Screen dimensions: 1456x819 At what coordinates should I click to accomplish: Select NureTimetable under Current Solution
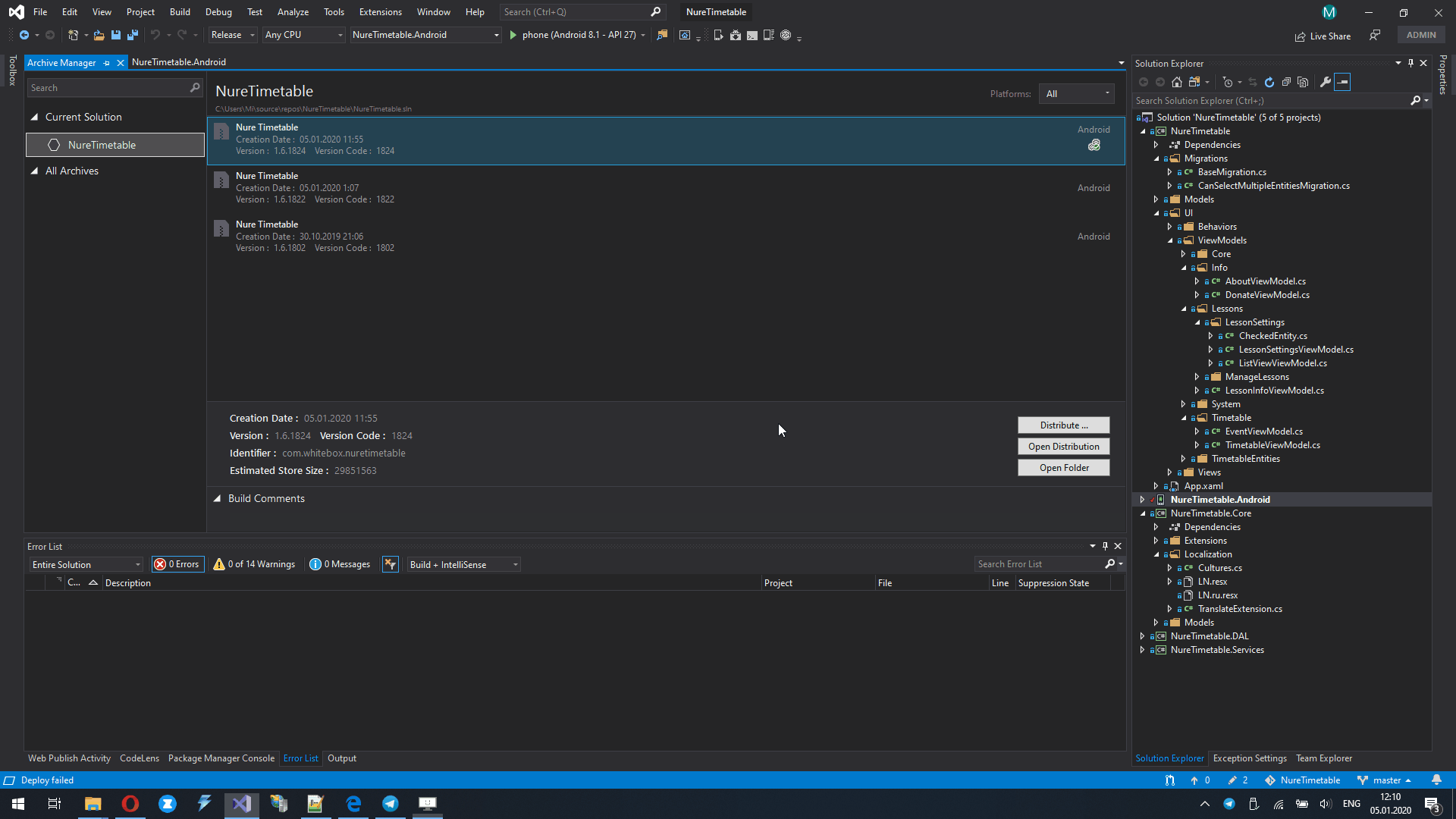coord(115,145)
